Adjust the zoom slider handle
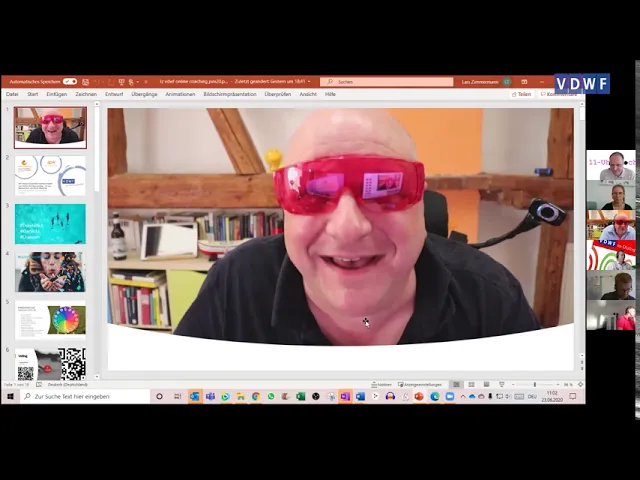Image resolution: width=640 pixels, height=480 pixels. tap(535, 384)
